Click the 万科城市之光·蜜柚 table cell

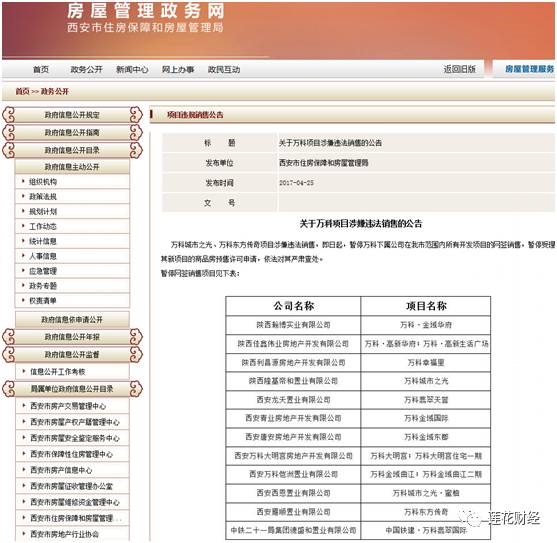[x=426, y=493]
